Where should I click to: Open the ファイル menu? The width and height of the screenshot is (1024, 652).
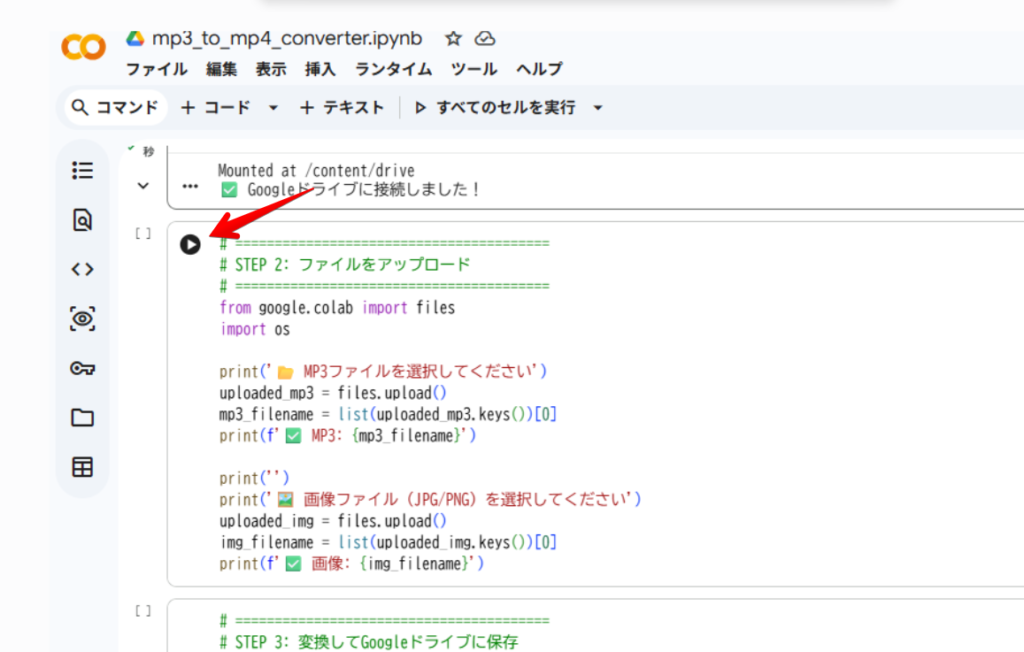point(156,69)
